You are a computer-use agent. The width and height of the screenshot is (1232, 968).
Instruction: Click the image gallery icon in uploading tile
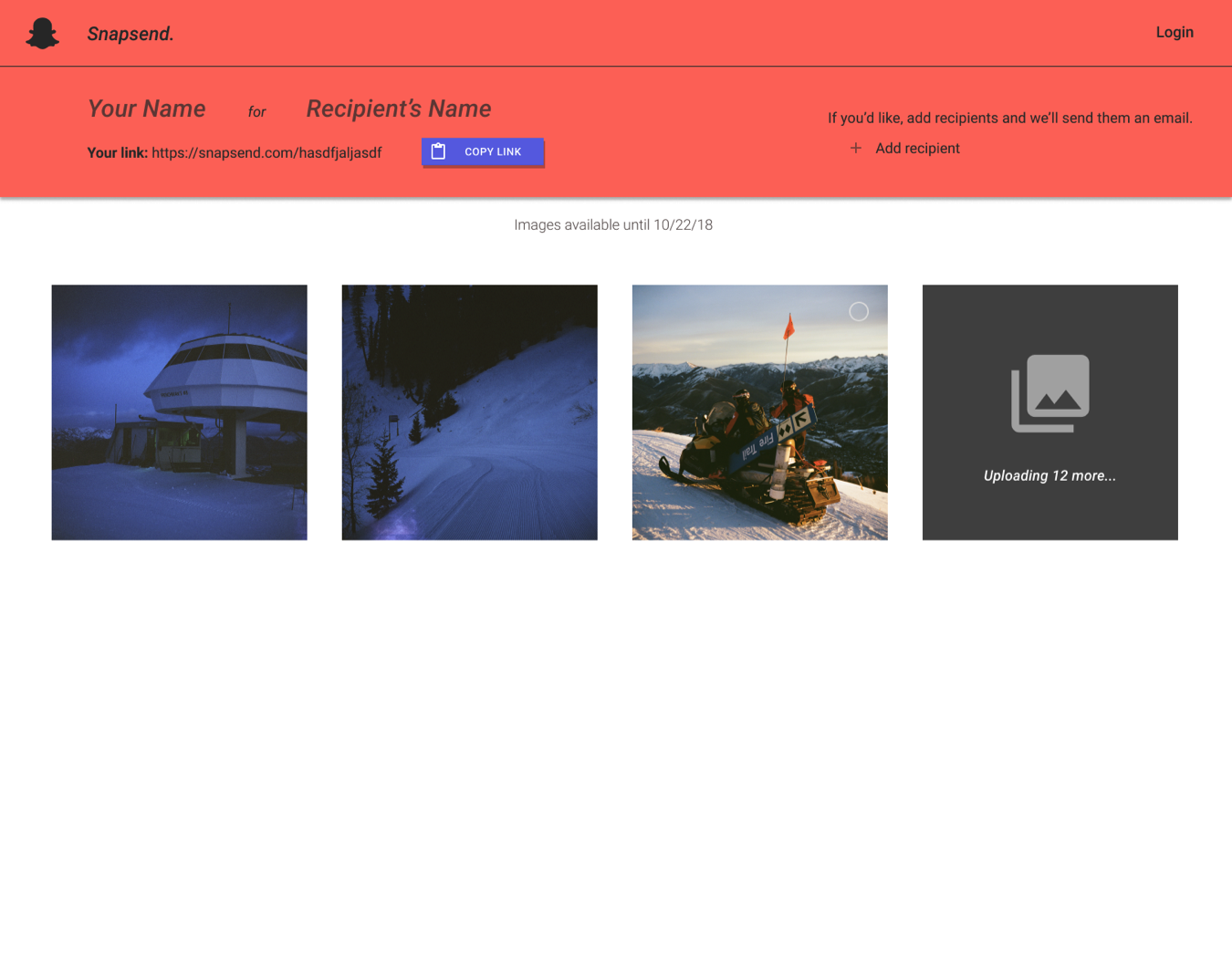tap(1050, 393)
